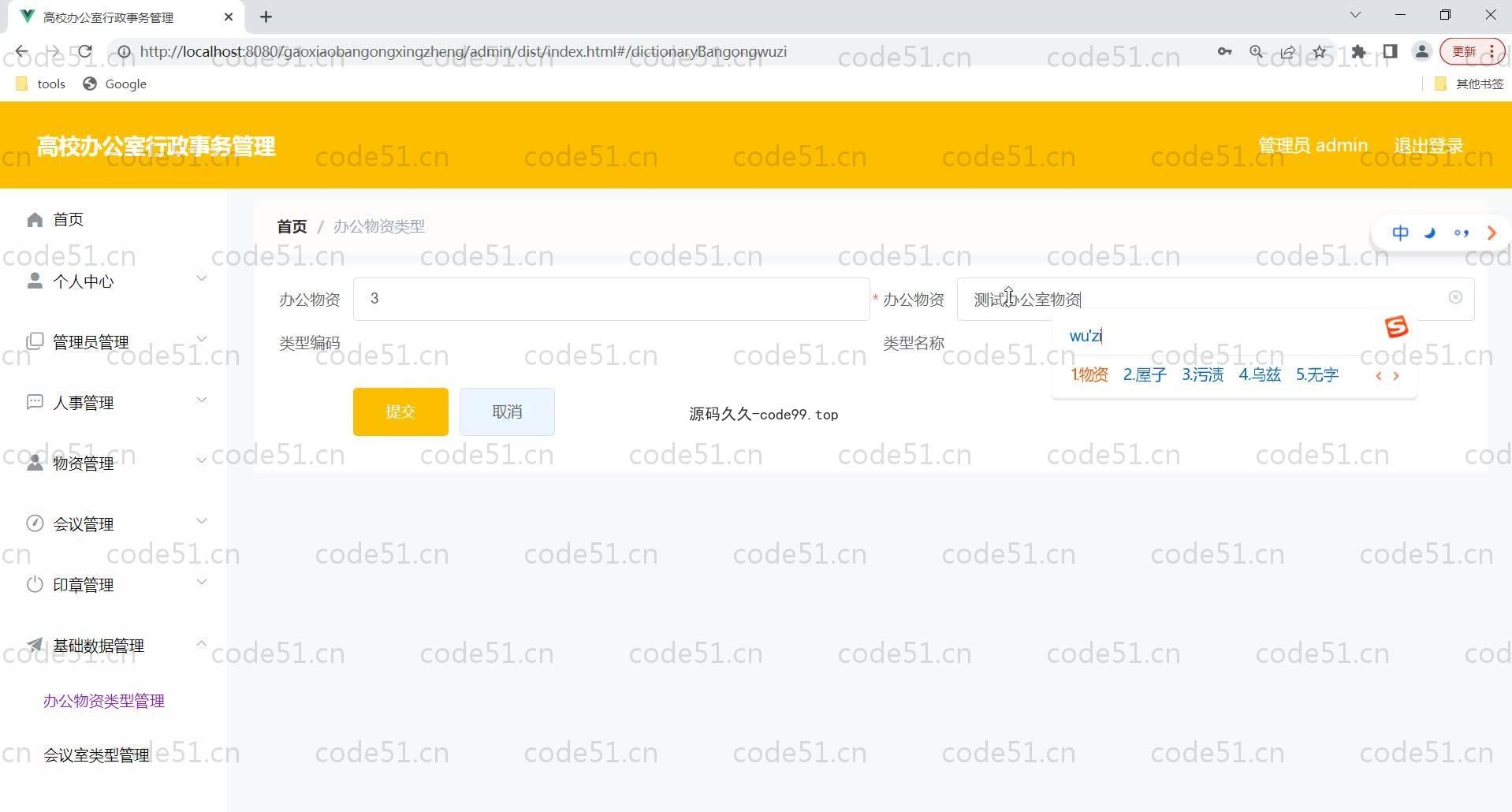Select 办公物资类型管理 in the sidebar
Image resolution: width=1512 pixels, height=812 pixels.
coord(104,701)
